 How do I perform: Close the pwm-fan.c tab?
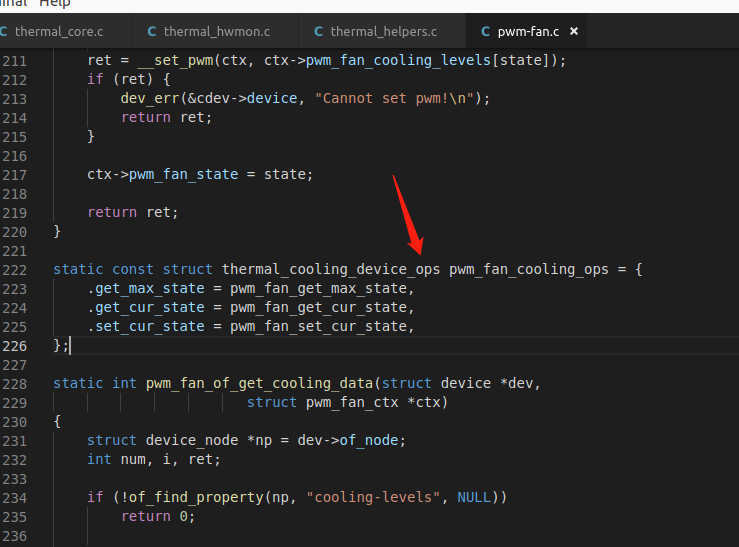click(574, 32)
